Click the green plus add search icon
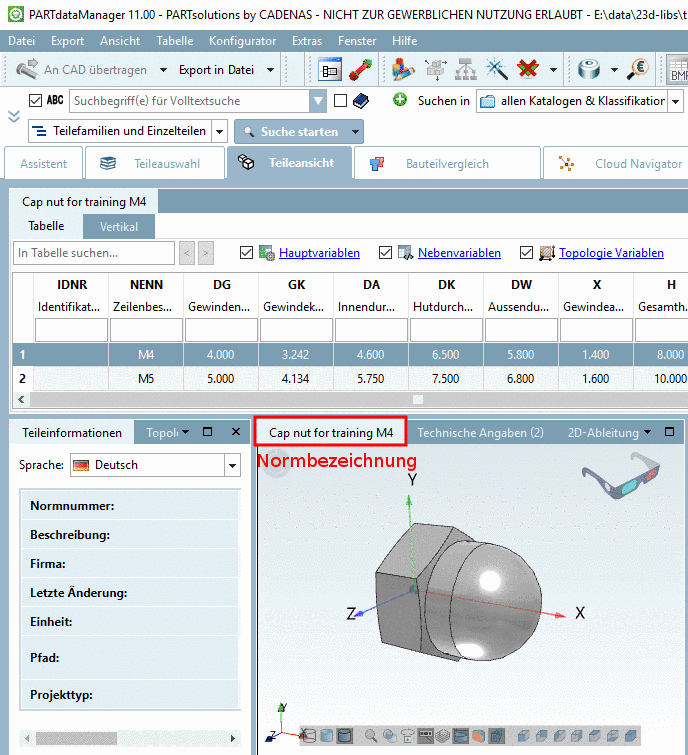 point(400,100)
